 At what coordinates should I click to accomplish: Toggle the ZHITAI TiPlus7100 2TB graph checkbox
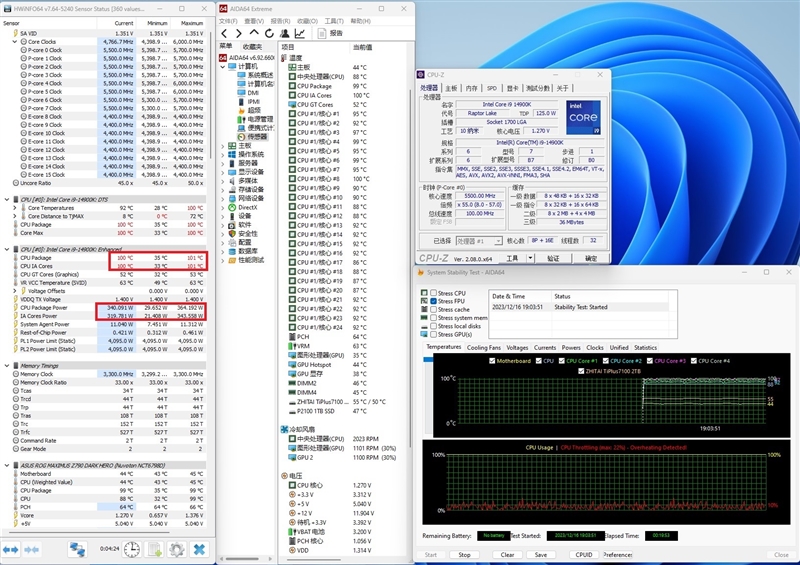click(581, 371)
